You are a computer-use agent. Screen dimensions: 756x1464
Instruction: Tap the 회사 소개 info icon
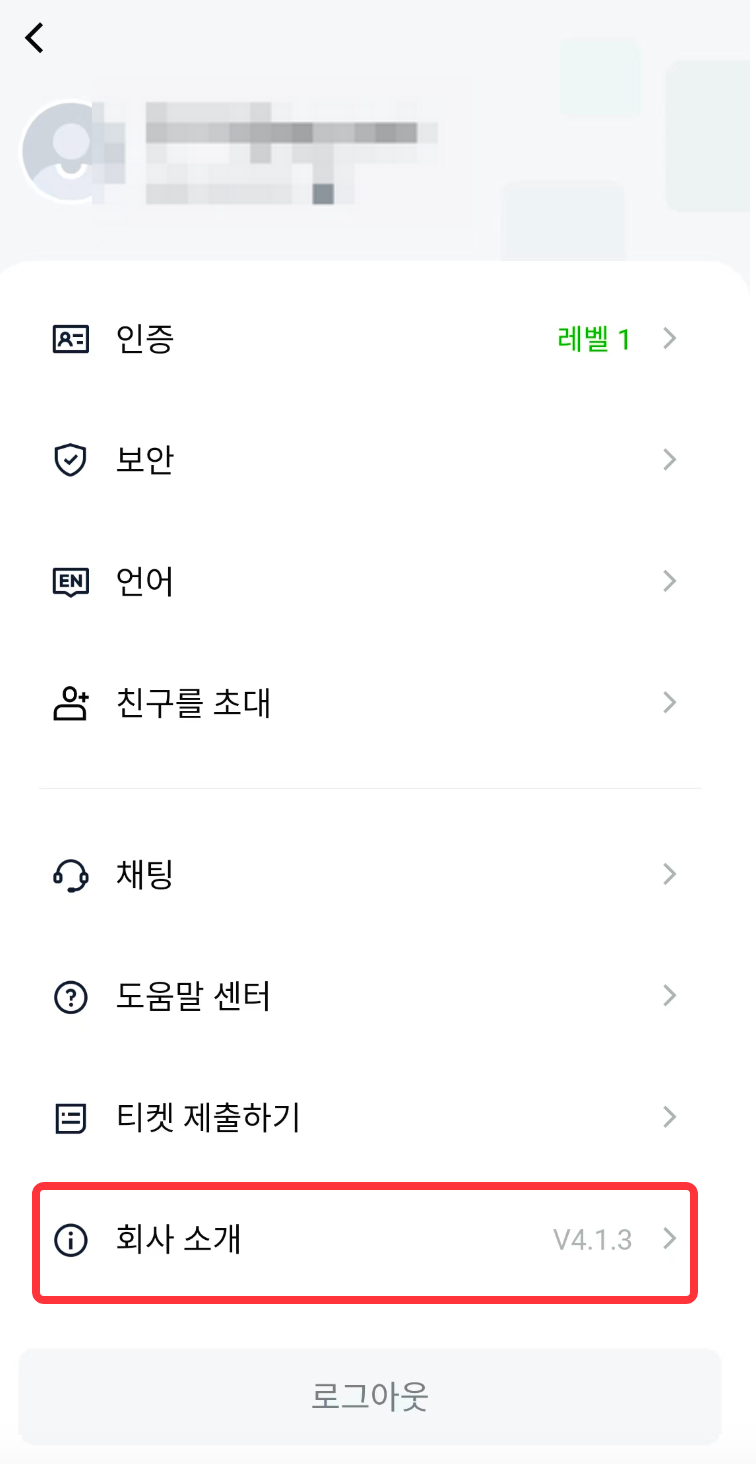click(70, 1241)
